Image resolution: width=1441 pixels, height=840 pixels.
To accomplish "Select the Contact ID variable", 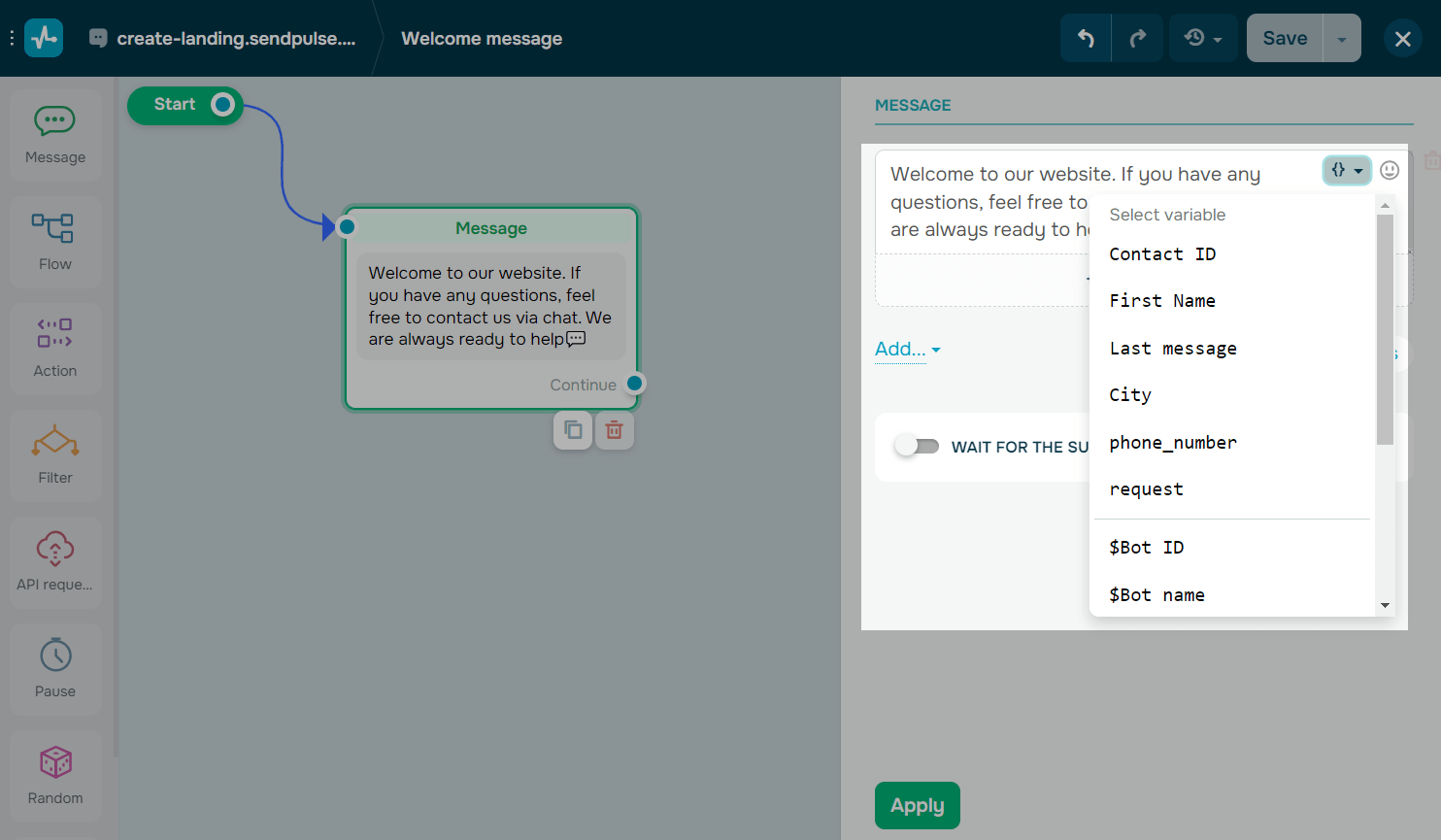I will click(1162, 253).
